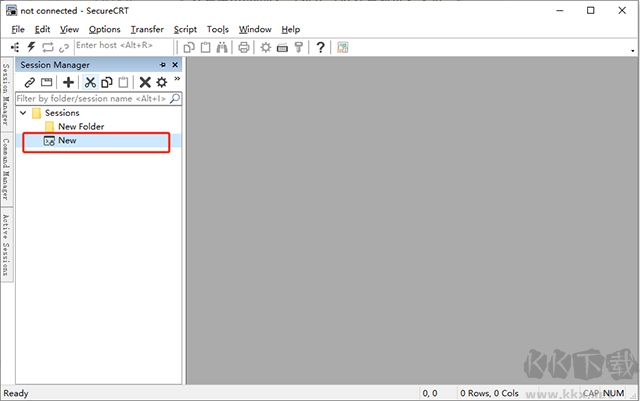Open the Transfer menu

point(147,29)
